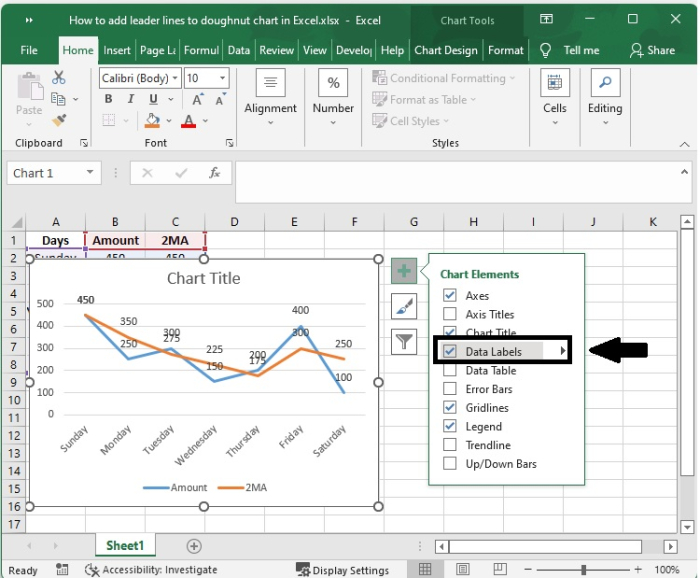Click the Chart Elements plus button
700x578 pixels.
pos(404,271)
